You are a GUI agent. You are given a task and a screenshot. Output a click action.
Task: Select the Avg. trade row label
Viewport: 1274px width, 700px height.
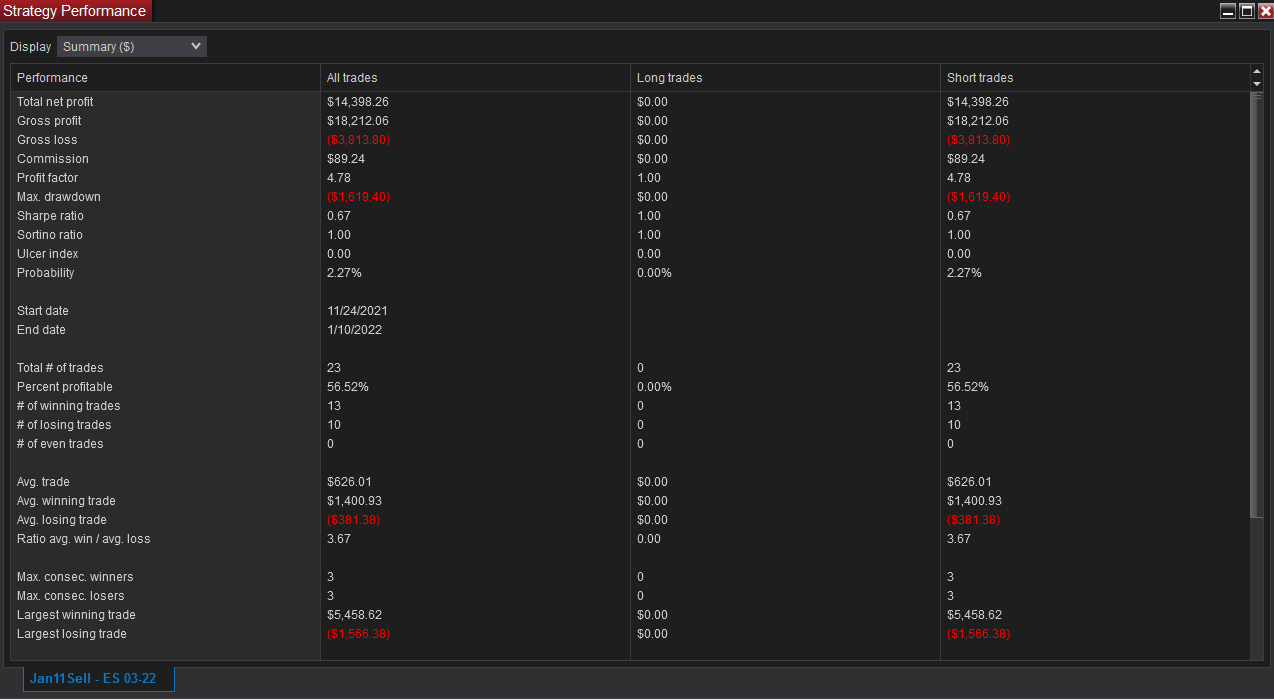pyautogui.click(x=43, y=482)
